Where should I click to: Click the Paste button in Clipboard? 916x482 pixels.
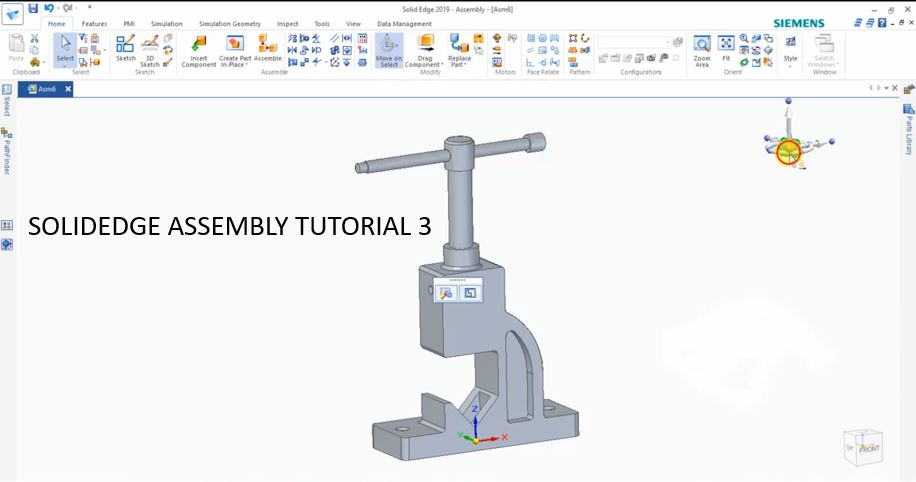(16, 48)
